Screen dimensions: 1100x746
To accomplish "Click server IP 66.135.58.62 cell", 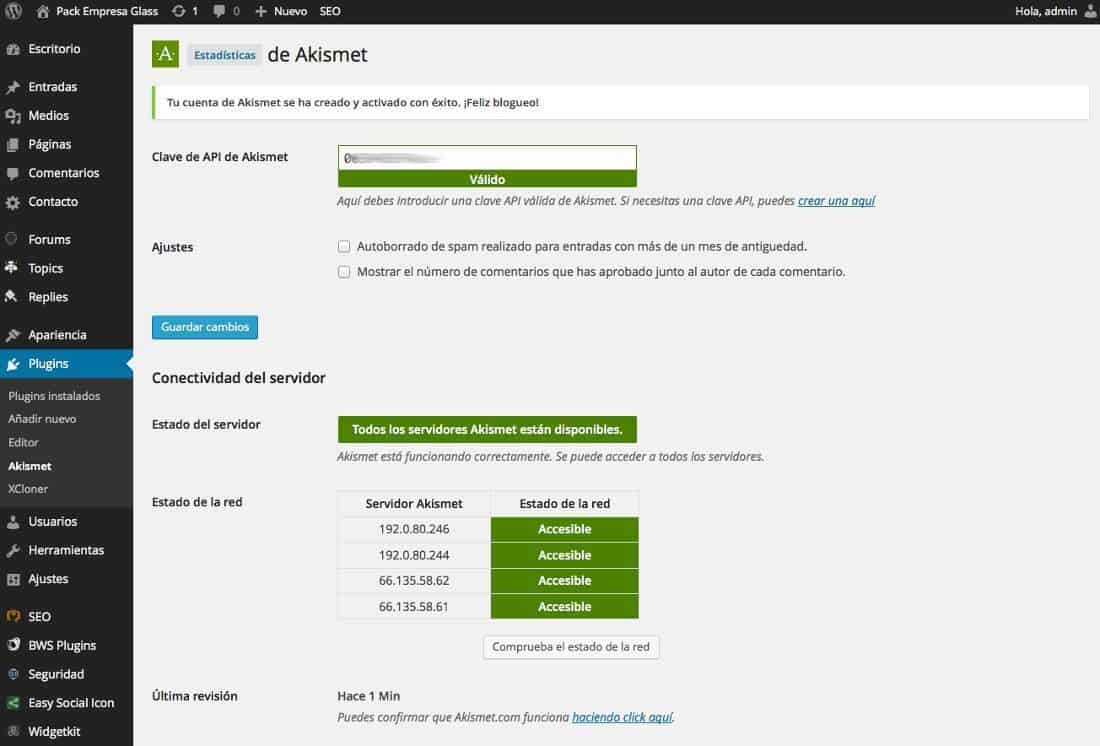I will [414, 581].
